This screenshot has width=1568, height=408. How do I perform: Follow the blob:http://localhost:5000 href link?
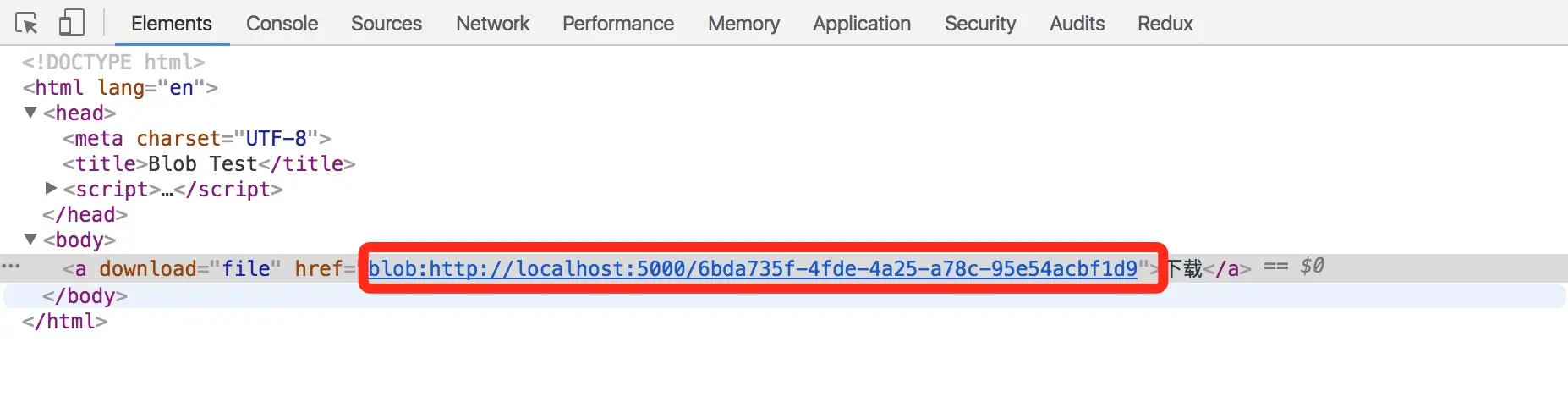[x=753, y=268]
